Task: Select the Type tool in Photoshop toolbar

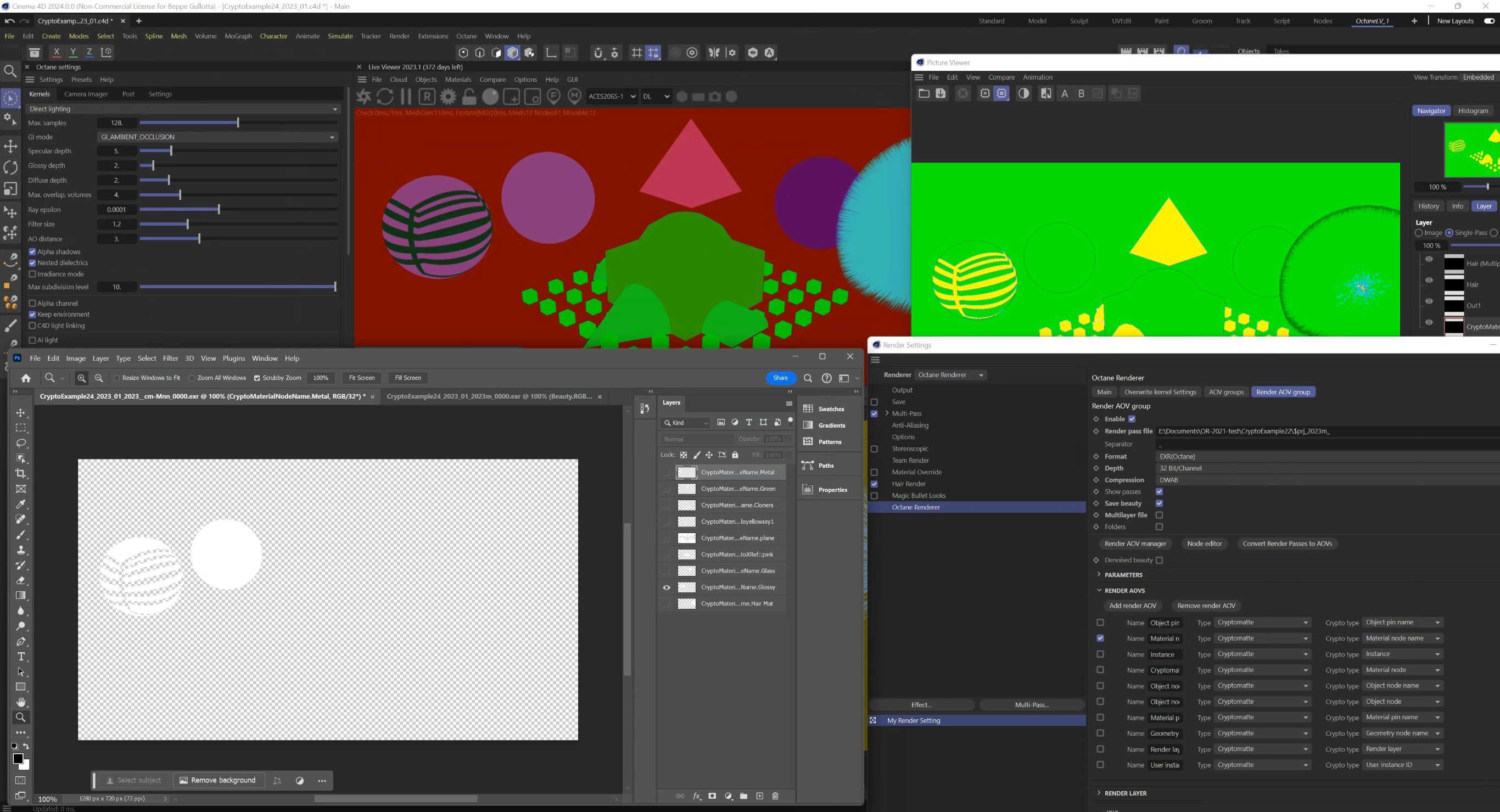Action: click(21, 657)
